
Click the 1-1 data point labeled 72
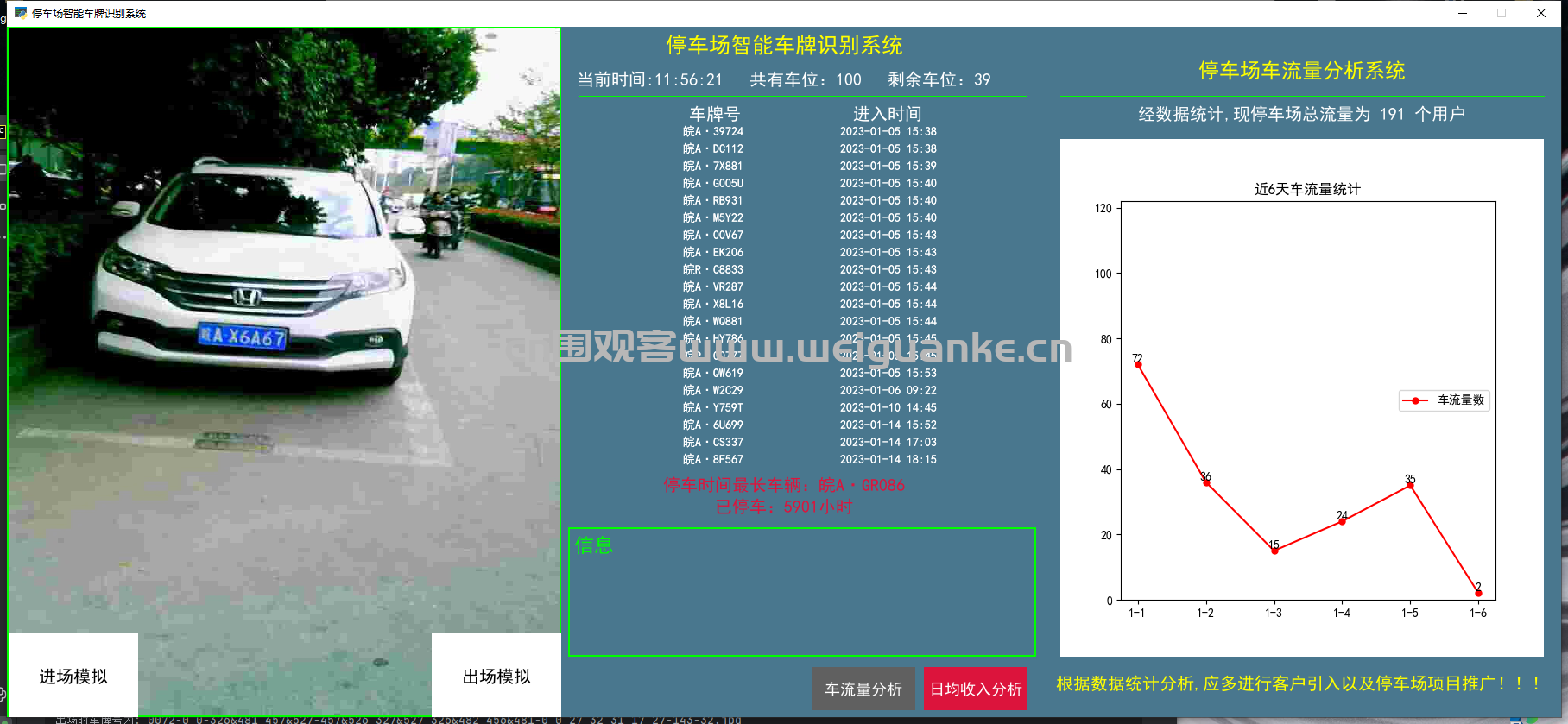click(1138, 364)
